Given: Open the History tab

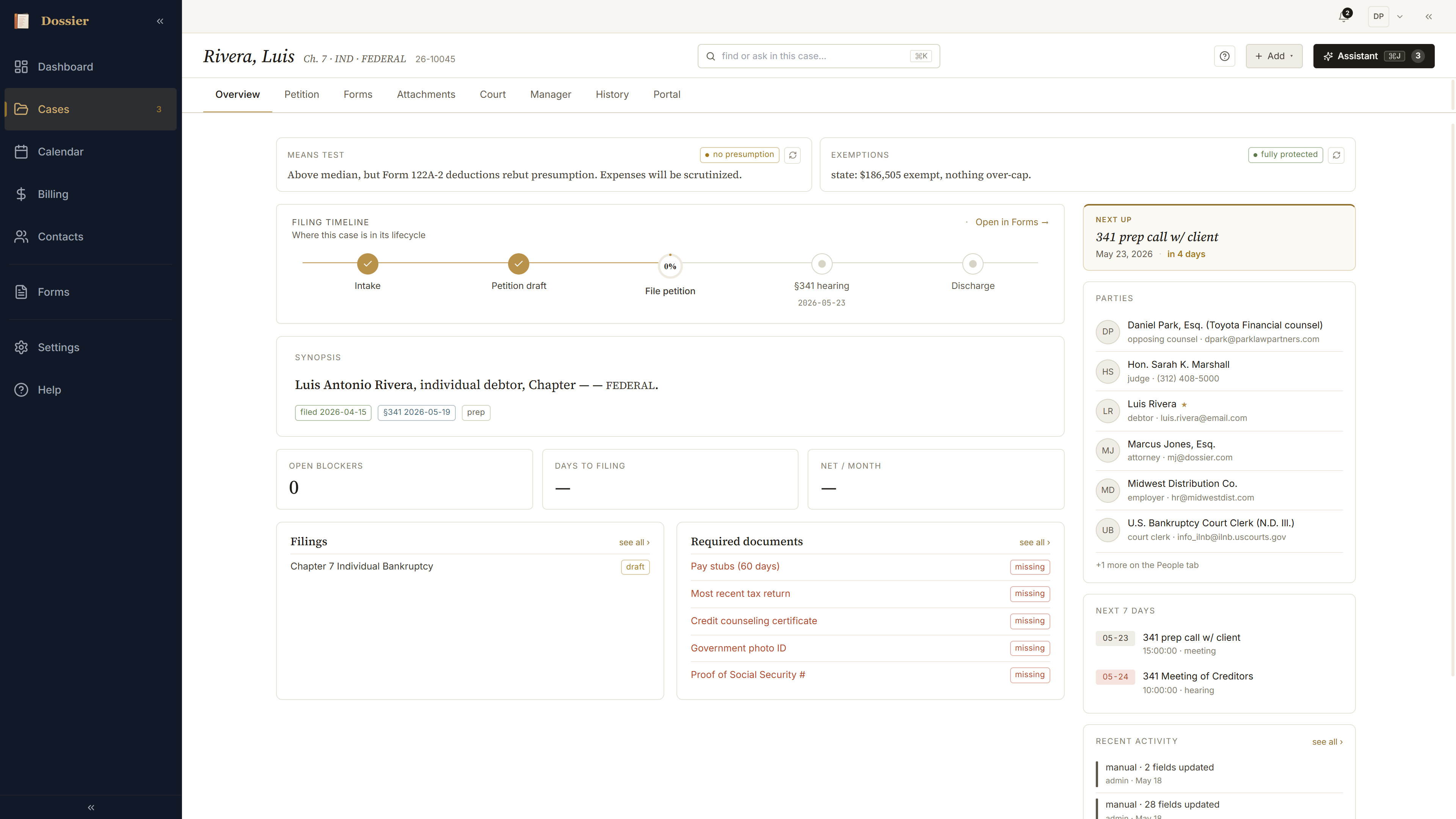Looking at the screenshot, I should 612,94.
